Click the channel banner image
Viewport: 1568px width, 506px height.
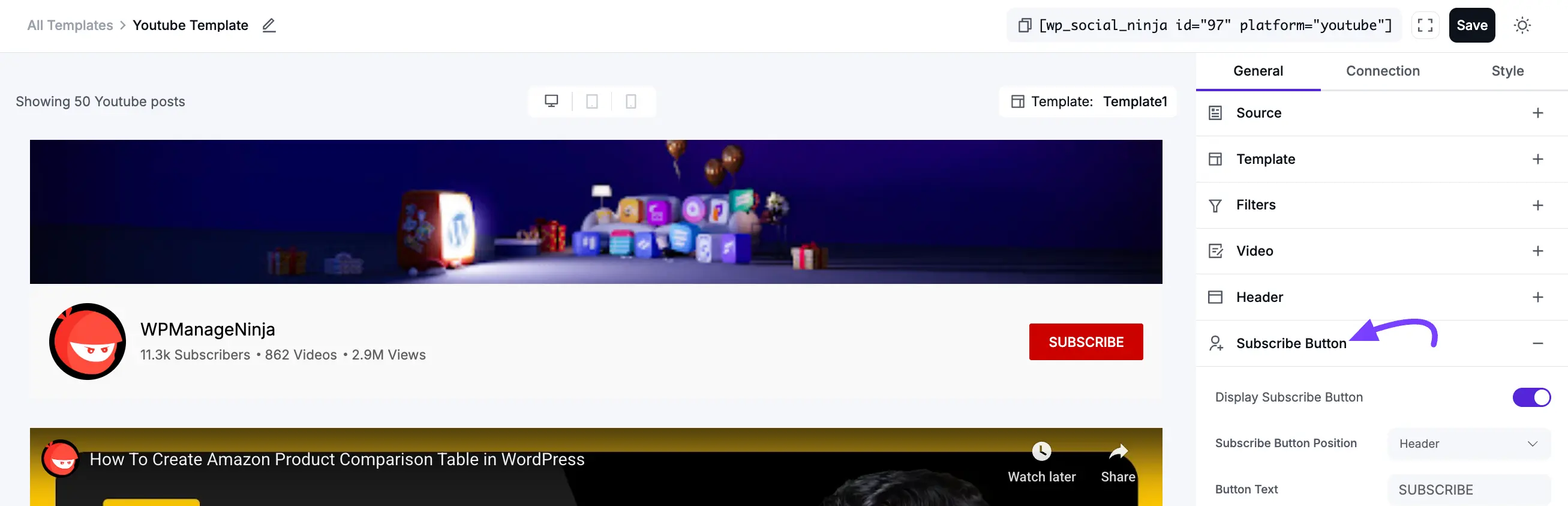(x=595, y=211)
